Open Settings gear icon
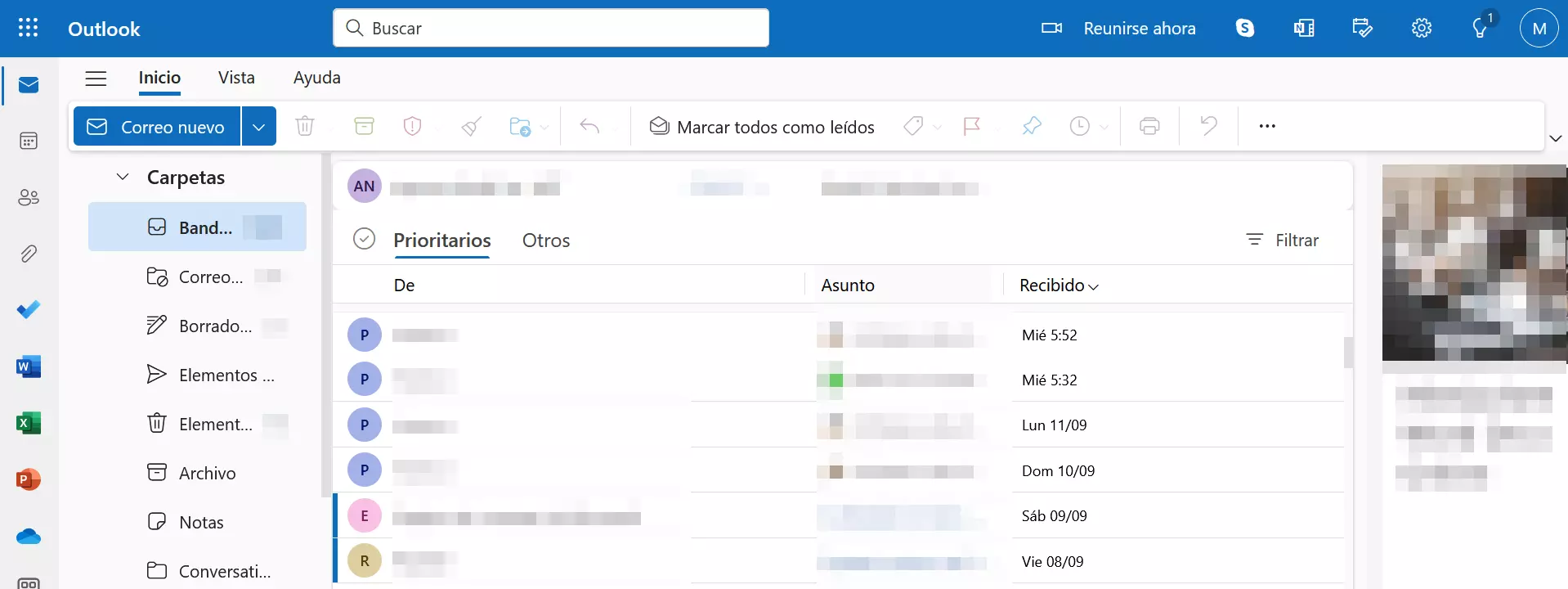Viewport: 1568px width, 589px height. 1422,28
